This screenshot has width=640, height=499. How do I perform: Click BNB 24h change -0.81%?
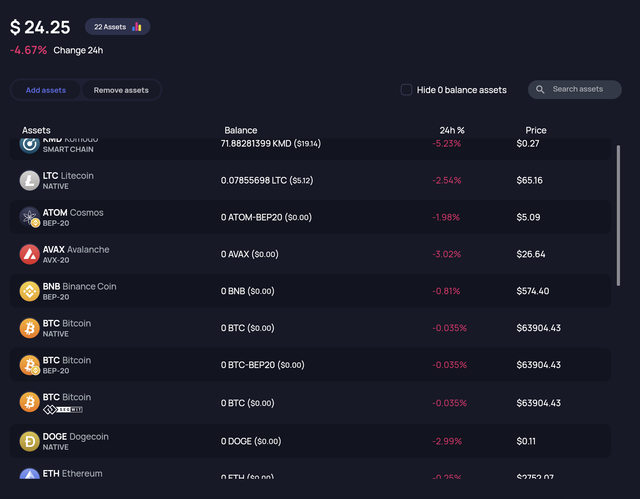446,291
